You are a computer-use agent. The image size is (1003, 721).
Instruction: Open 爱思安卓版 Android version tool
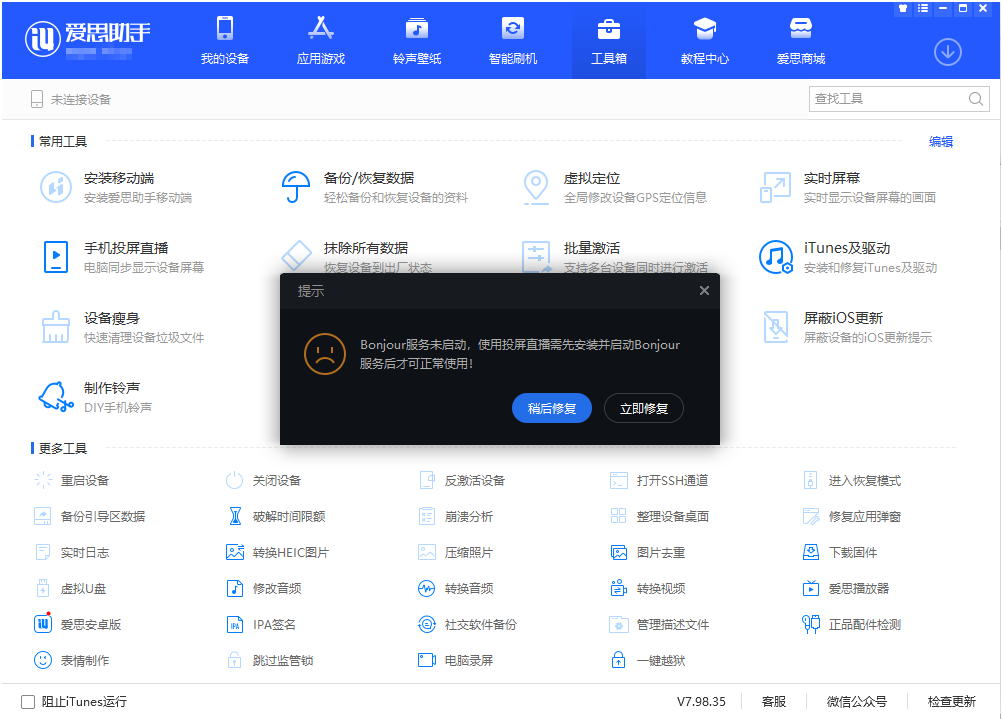(81, 624)
